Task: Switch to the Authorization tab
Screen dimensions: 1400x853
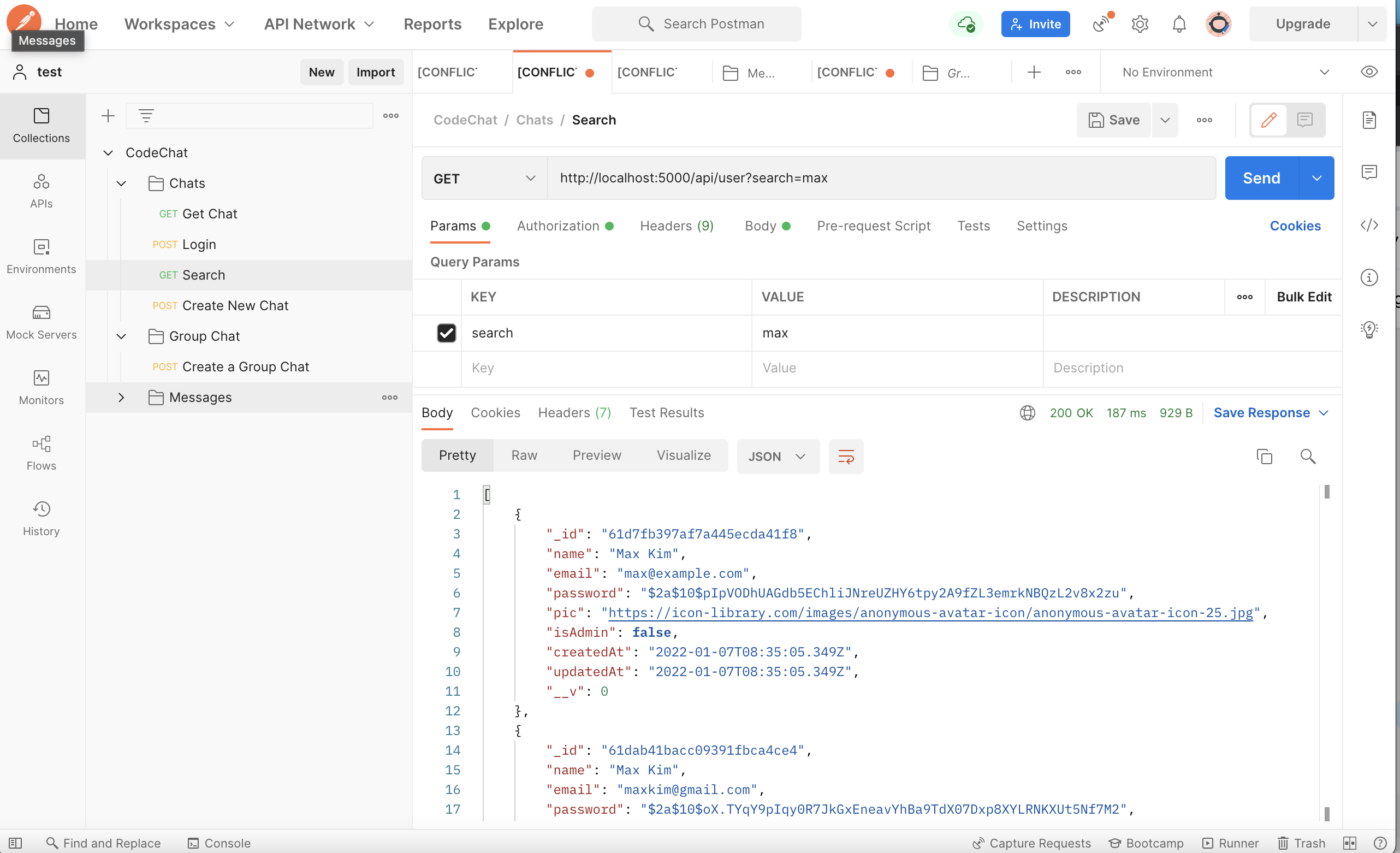Action: [558, 226]
